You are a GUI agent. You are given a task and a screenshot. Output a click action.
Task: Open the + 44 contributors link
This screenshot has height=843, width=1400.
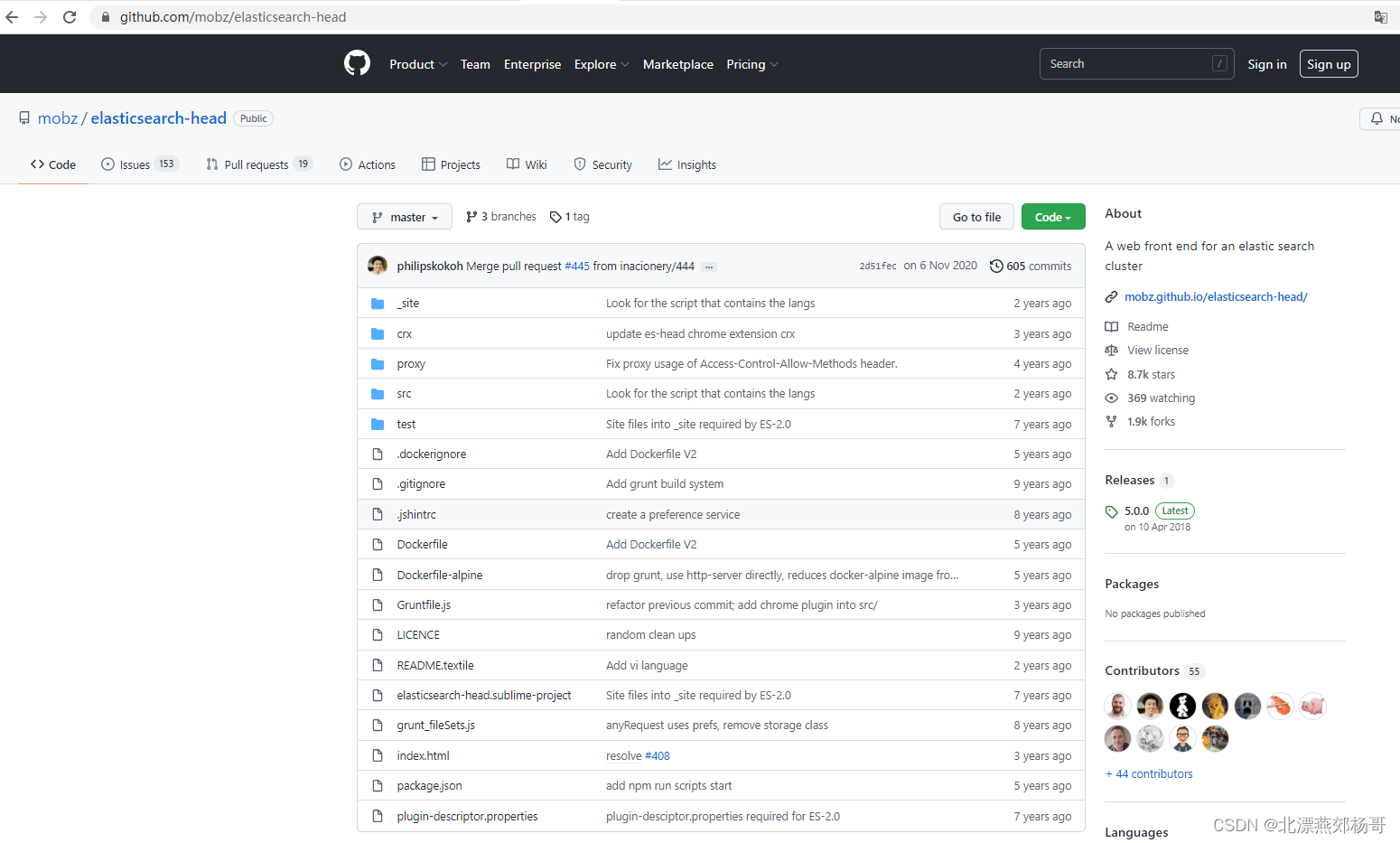pyautogui.click(x=1149, y=774)
